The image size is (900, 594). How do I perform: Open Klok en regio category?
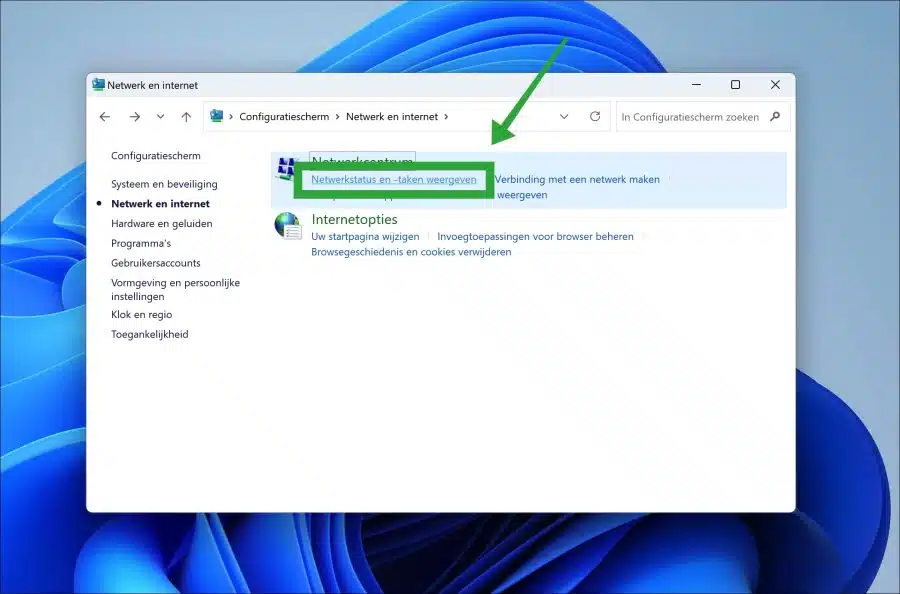tap(142, 315)
